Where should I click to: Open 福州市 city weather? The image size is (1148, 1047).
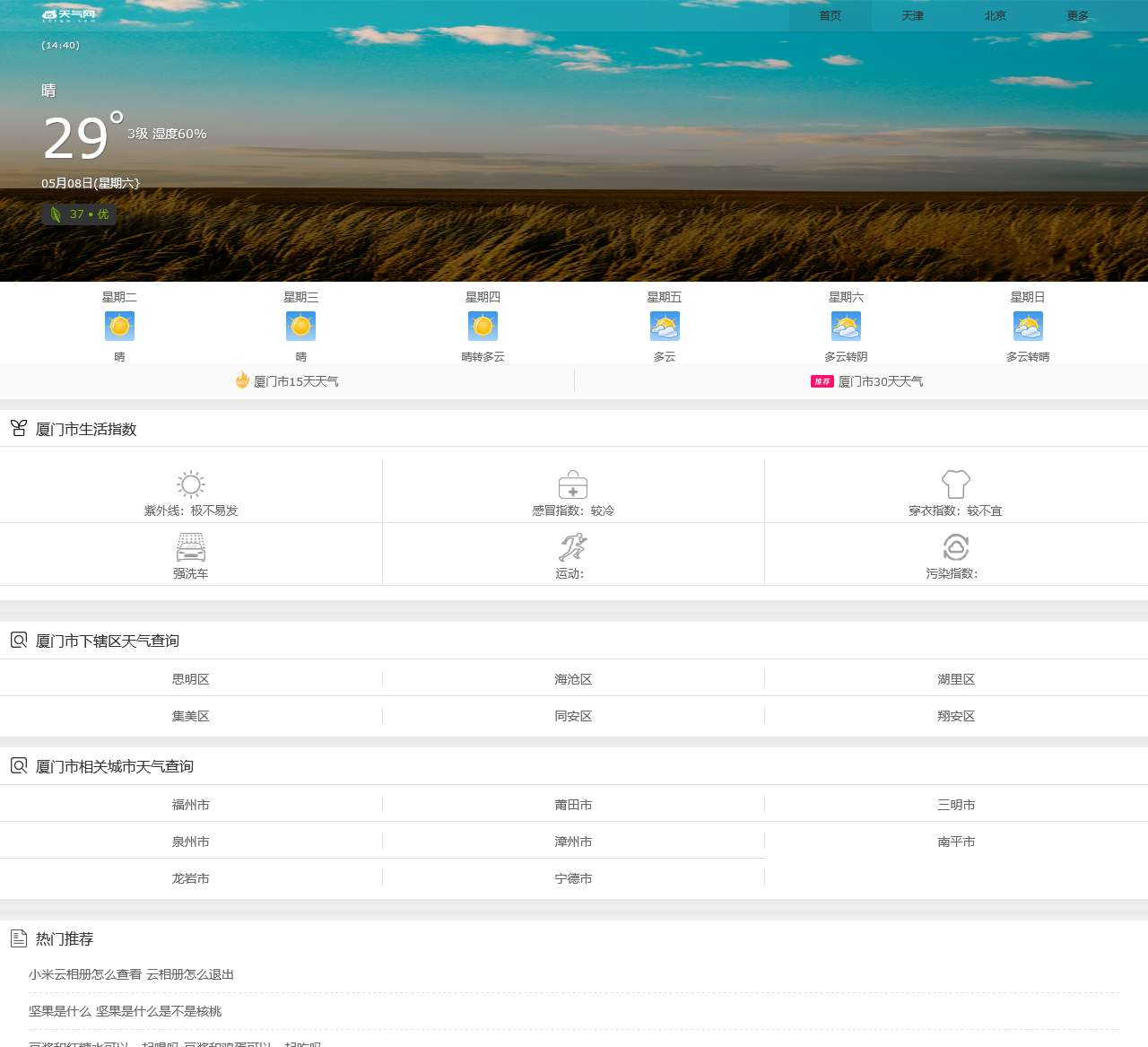[x=191, y=805]
